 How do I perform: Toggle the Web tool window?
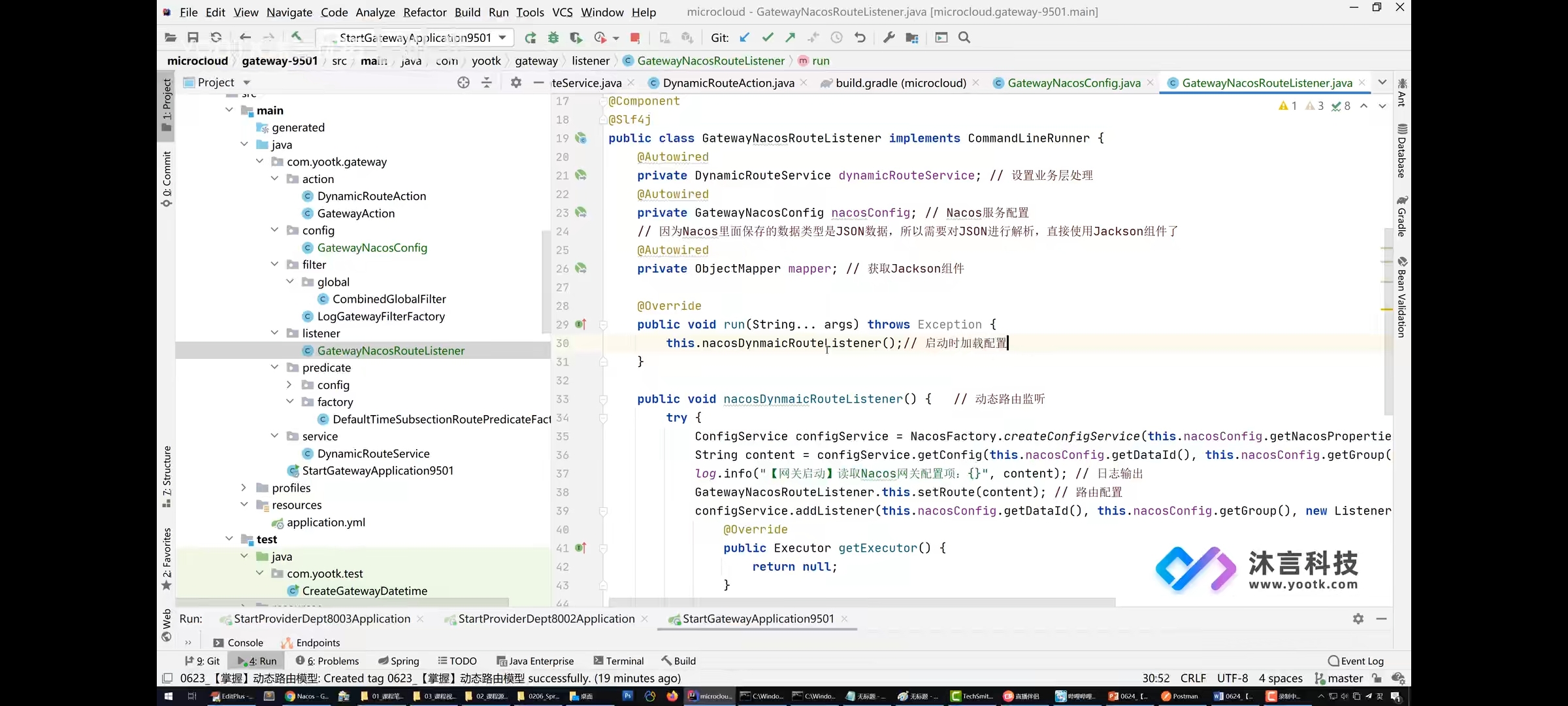(x=167, y=625)
